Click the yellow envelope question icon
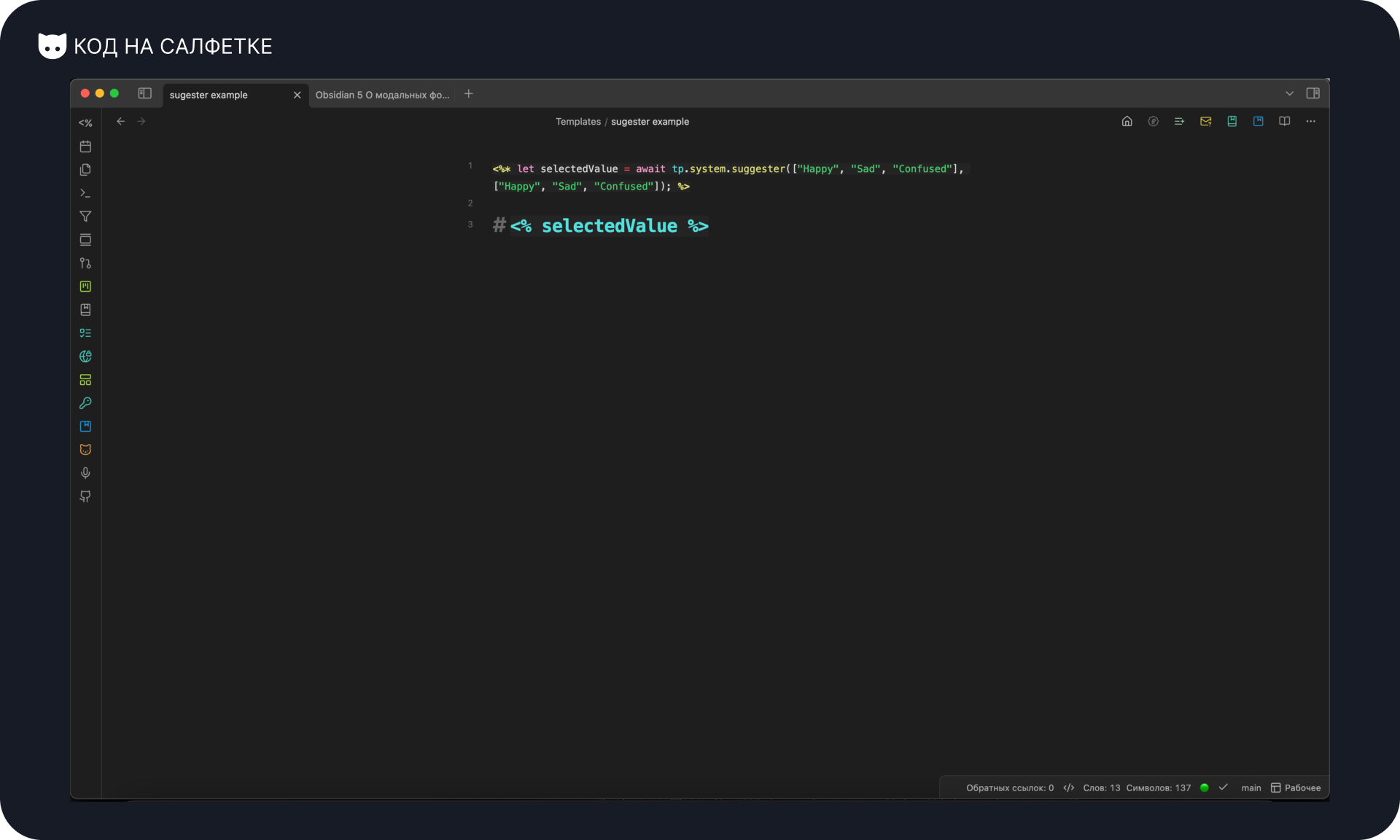The image size is (1400, 840). point(1206,122)
